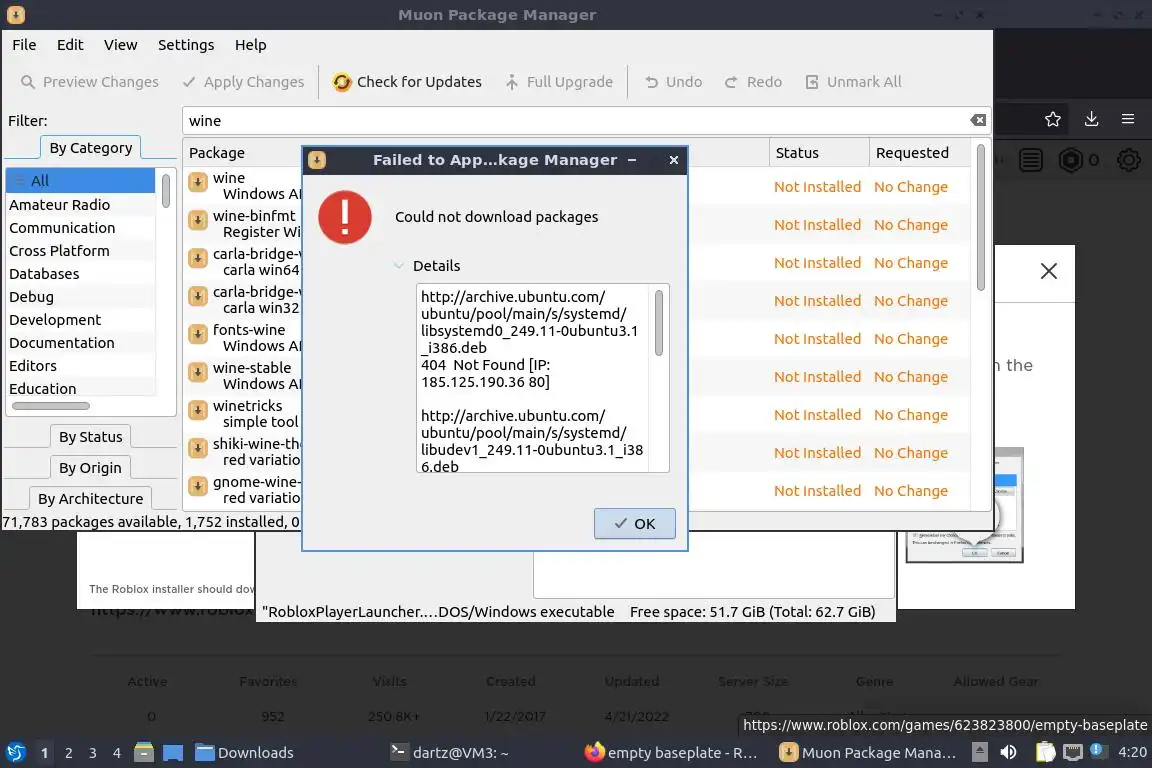Switch to dartz@VM3 terminal in taskbar
The image size is (1152, 768).
(450, 753)
